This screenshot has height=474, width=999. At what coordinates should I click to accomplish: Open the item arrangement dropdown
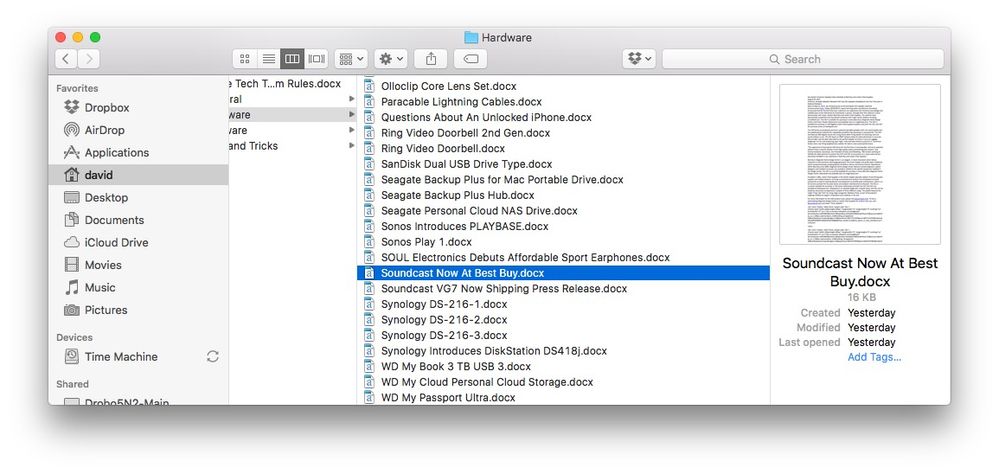coord(351,59)
